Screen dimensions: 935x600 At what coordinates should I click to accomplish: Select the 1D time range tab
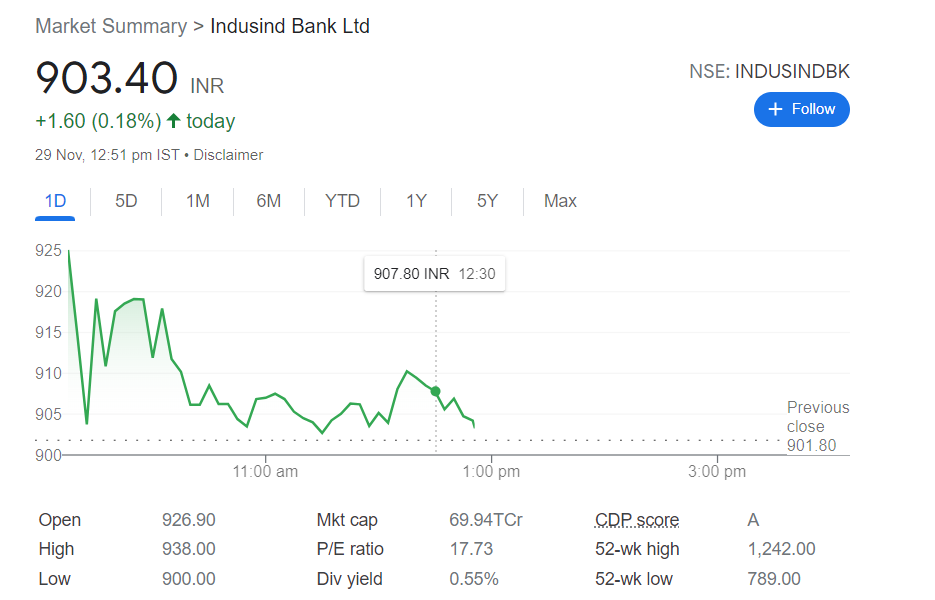click(x=55, y=201)
